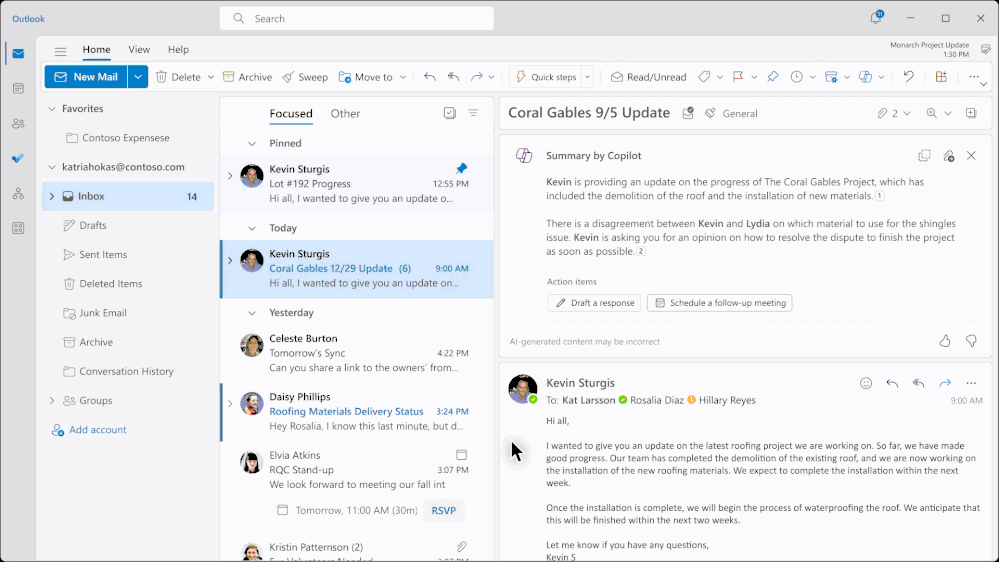This screenshot has height=562, width=999.
Task: Expand the Groups folder chevron
Action: (52, 401)
